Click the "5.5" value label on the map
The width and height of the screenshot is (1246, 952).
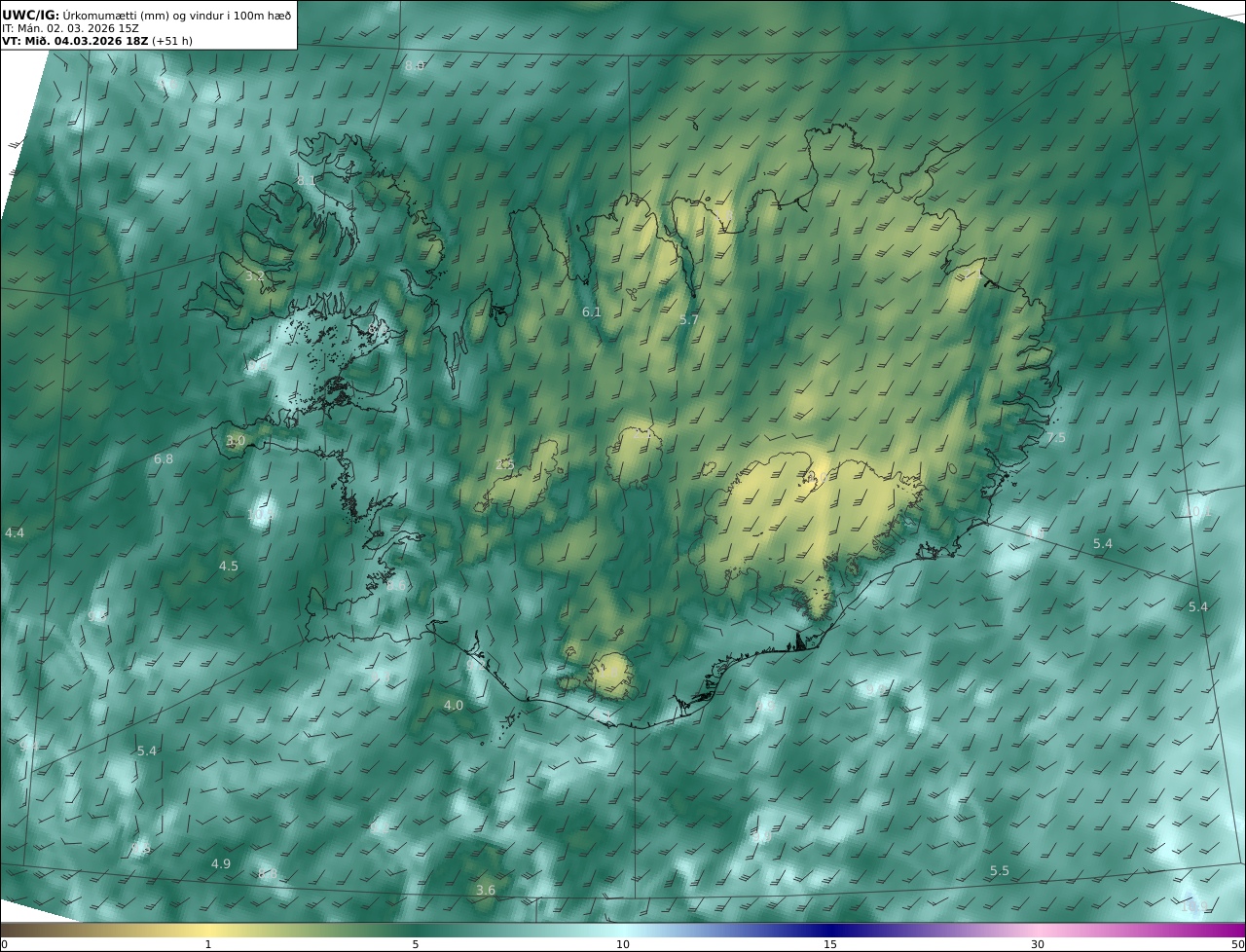click(x=1000, y=871)
